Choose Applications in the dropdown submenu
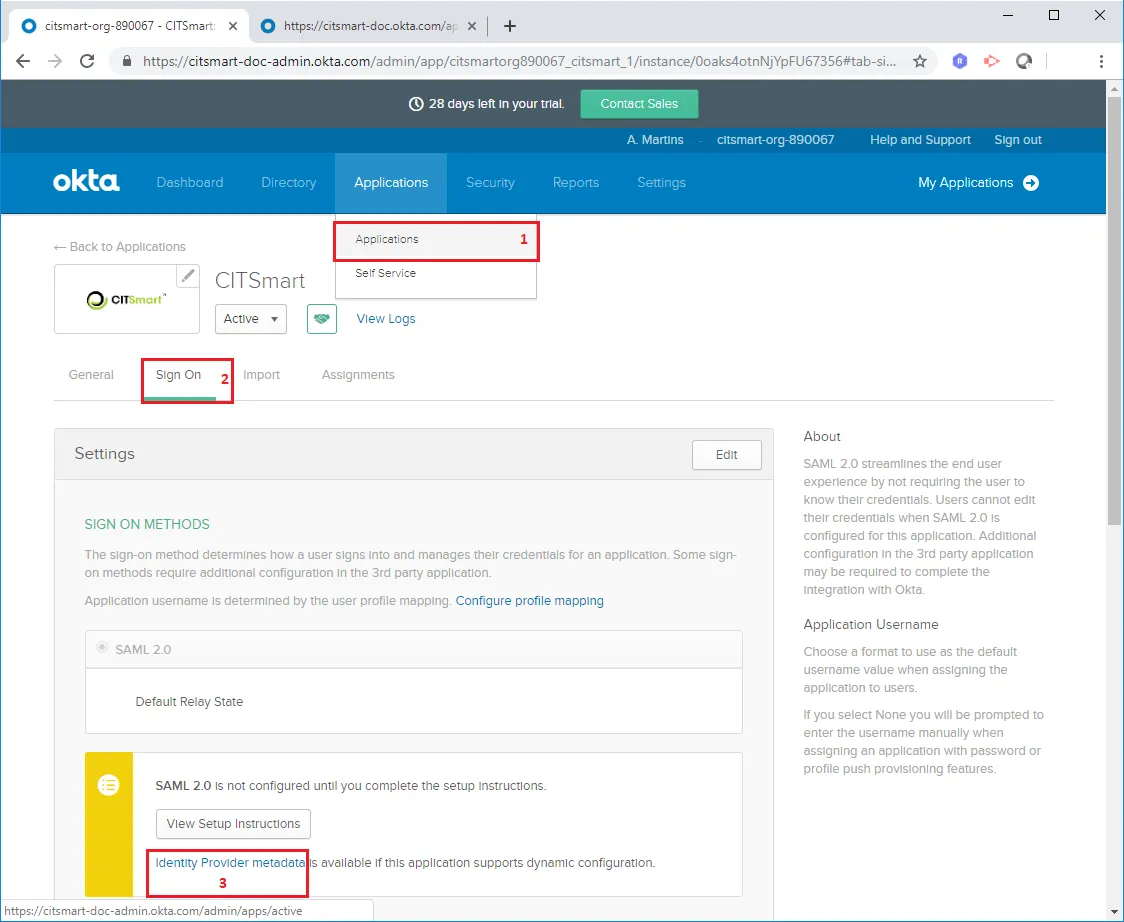 pos(387,239)
